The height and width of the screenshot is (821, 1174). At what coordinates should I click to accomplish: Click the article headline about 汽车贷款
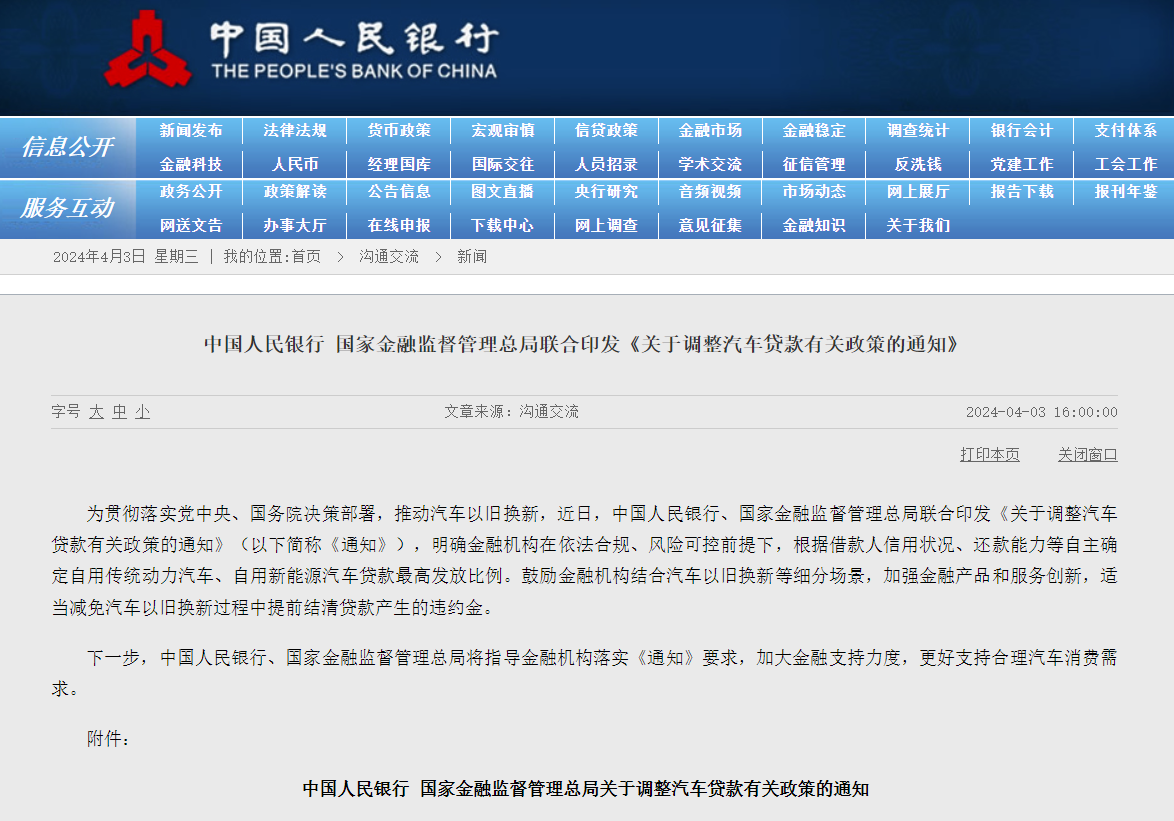click(581, 344)
